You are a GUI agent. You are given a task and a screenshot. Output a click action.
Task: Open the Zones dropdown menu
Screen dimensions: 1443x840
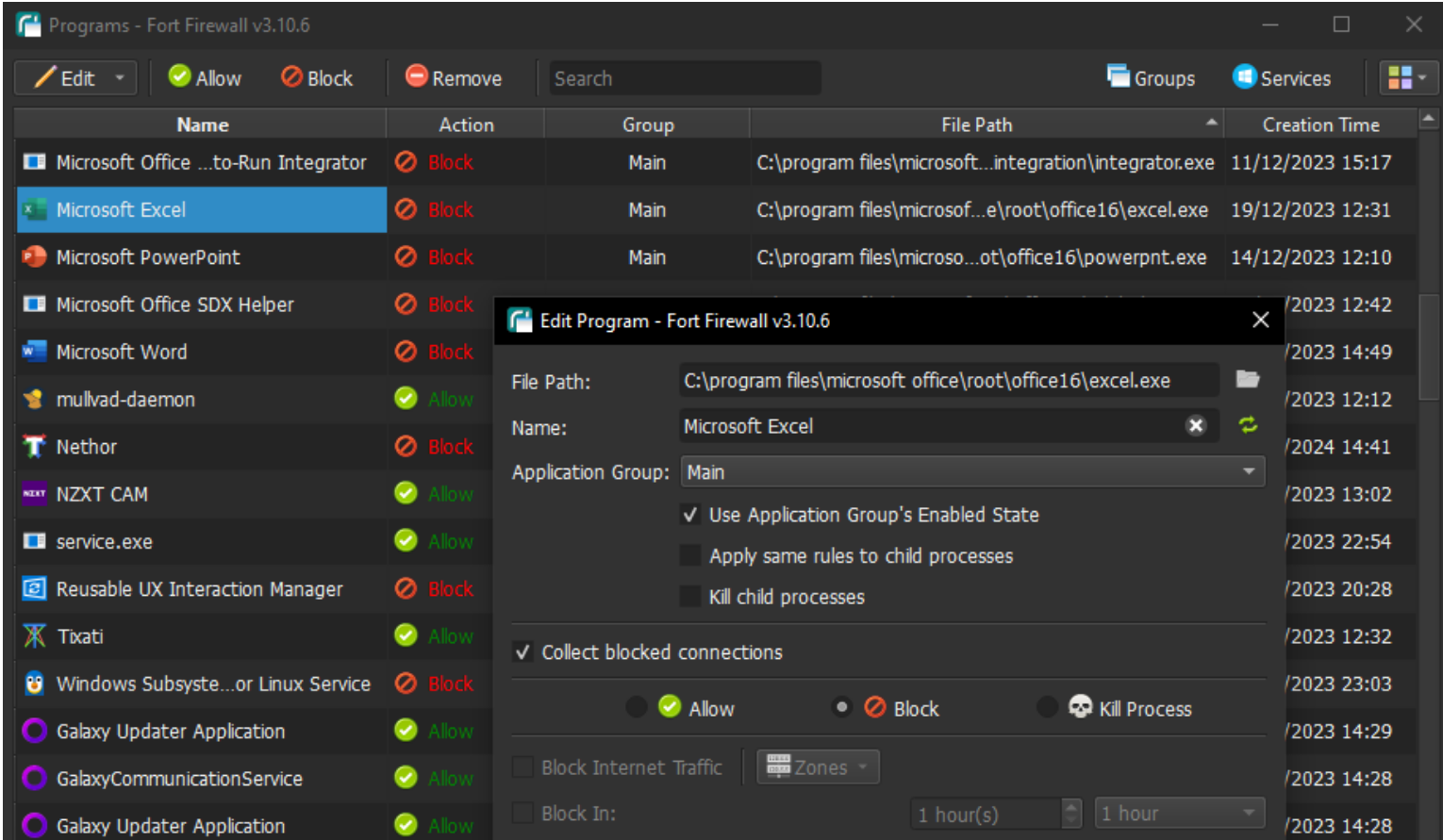tap(818, 767)
